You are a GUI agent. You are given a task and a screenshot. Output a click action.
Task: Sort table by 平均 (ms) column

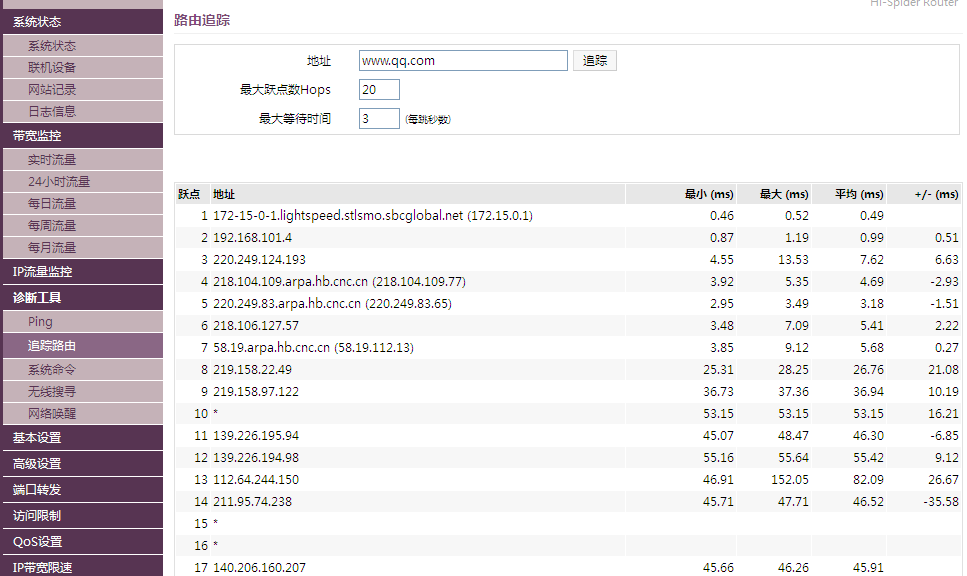tap(859, 194)
